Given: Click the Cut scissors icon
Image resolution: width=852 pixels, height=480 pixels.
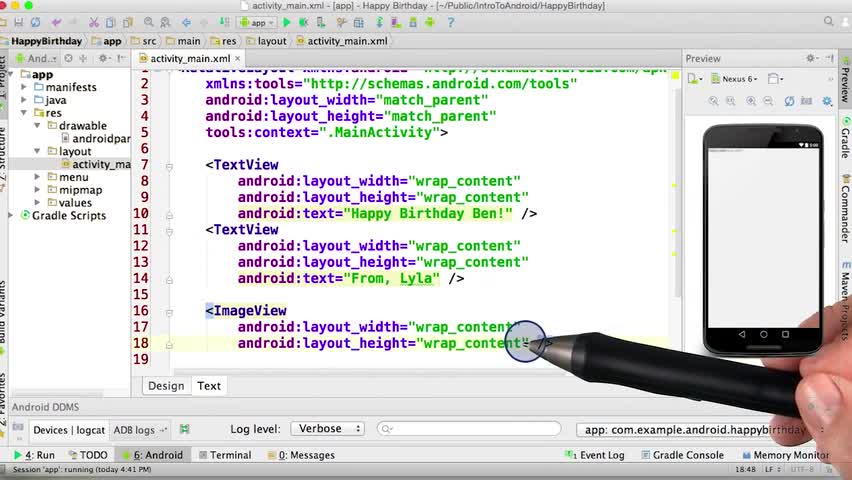Looking at the screenshot, I should (x=93, y=22).
